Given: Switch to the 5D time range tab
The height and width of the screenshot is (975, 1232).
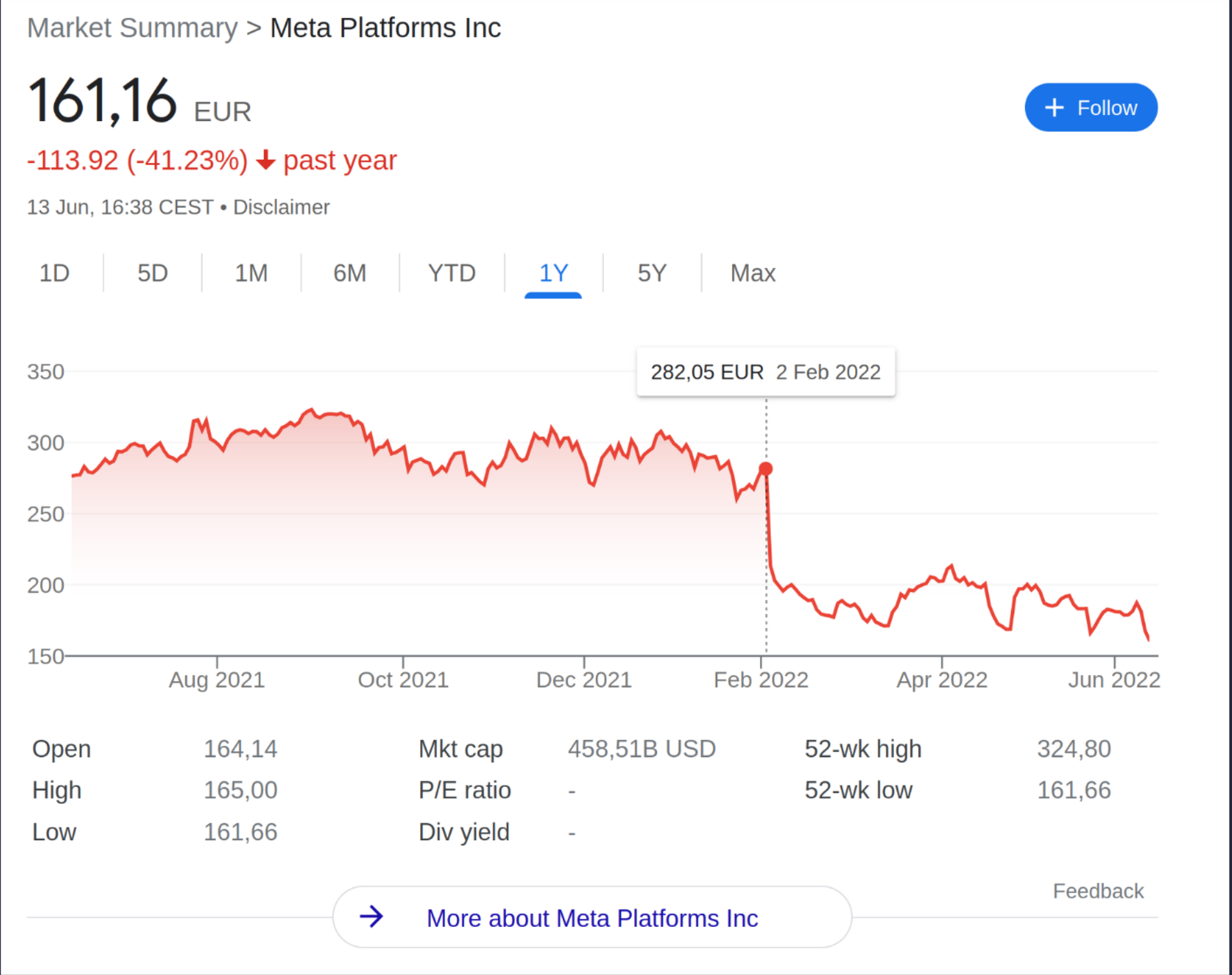Looking at the screenshot, I should point(152,273).
